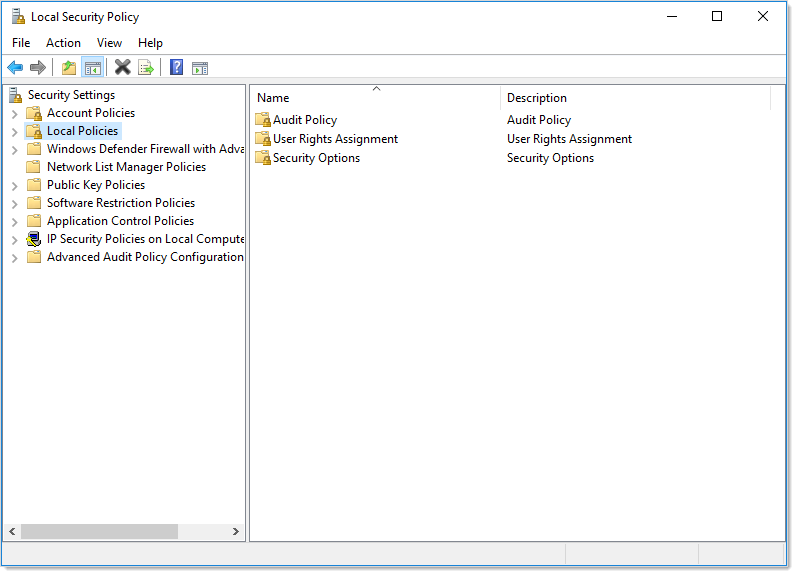This screenshot has width=796, height=575.
Task: Click tree pane horizontal scrollbar left arrow
Action: pyautogui.click(x=12, y=531)
